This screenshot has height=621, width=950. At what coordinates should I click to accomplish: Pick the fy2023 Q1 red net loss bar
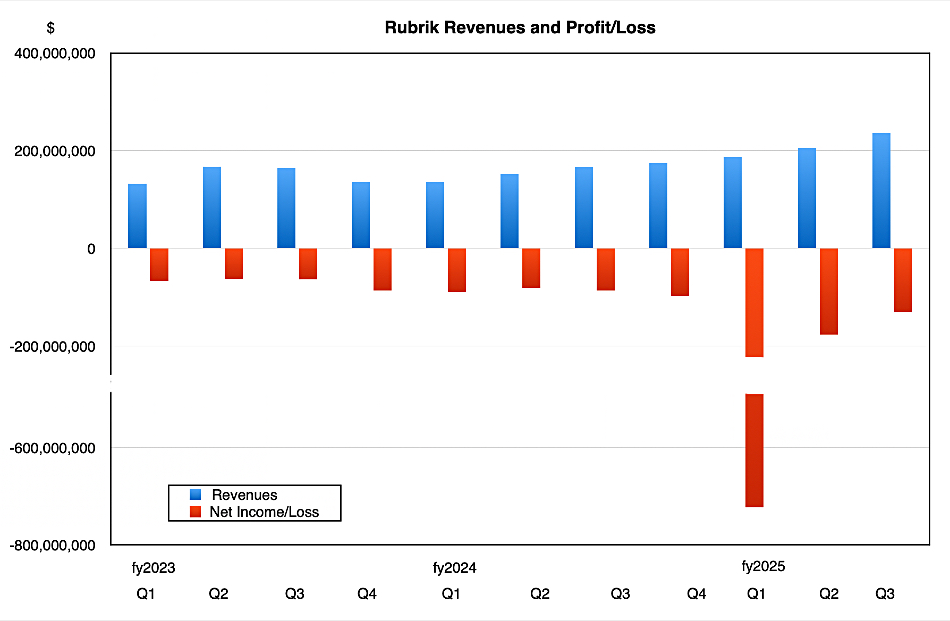pyautogui.click(x=159, y=265)
